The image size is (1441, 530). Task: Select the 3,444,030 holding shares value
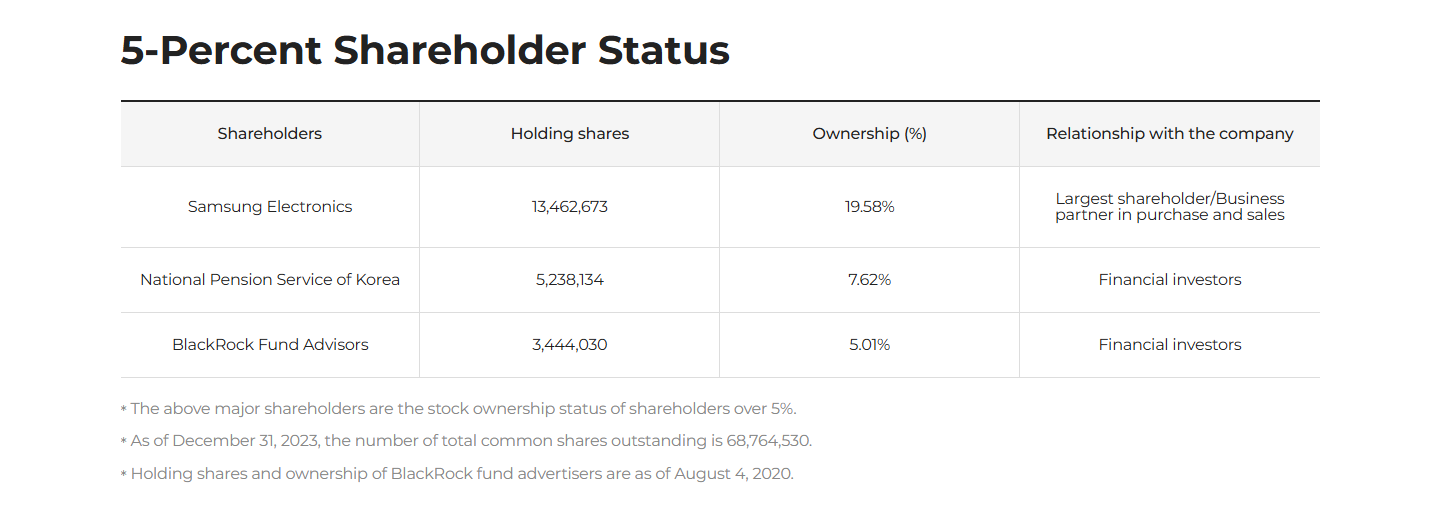570,345
